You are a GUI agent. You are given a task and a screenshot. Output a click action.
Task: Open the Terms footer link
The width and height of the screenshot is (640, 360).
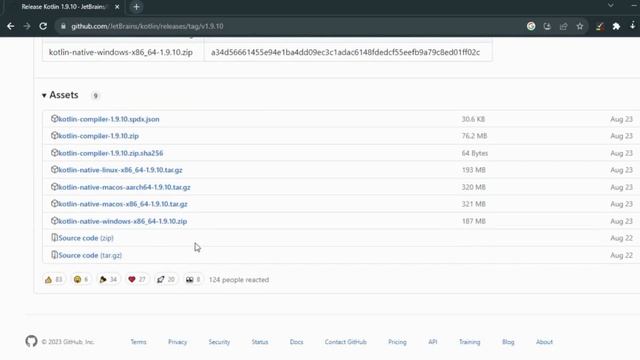tap(138, 342)
